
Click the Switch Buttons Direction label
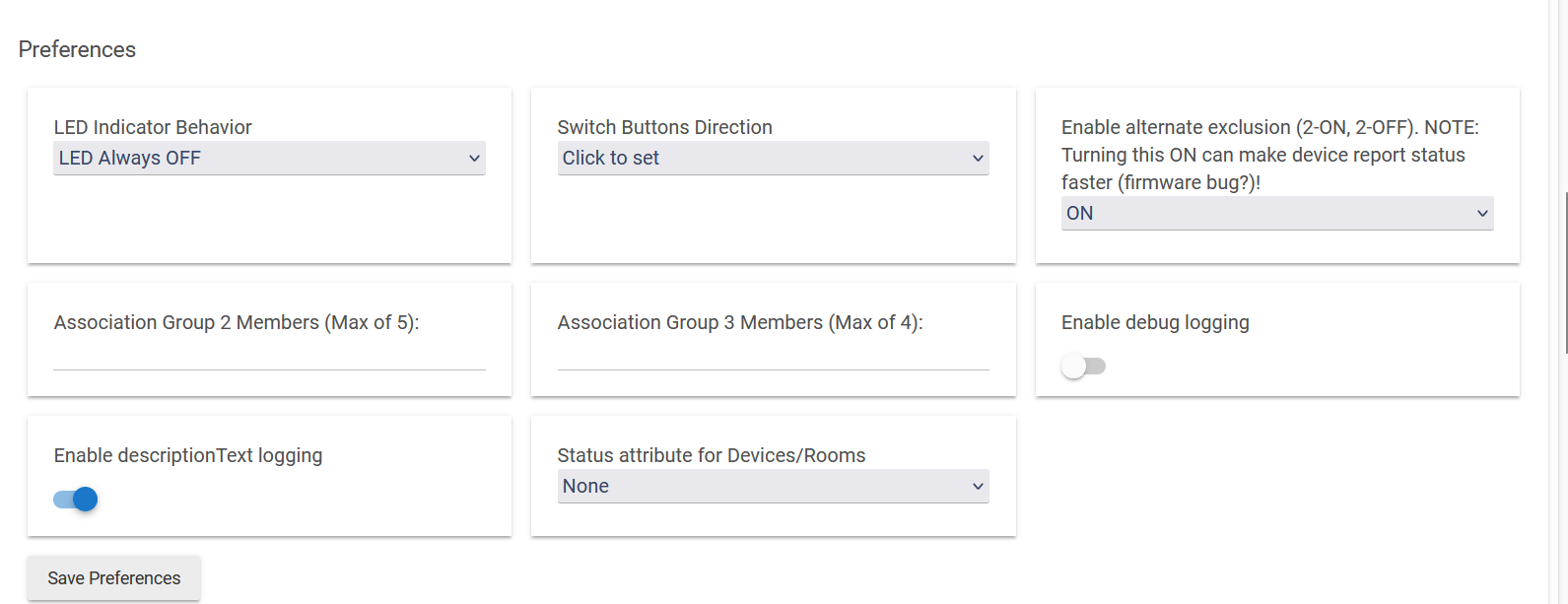(x=664, y=127)
